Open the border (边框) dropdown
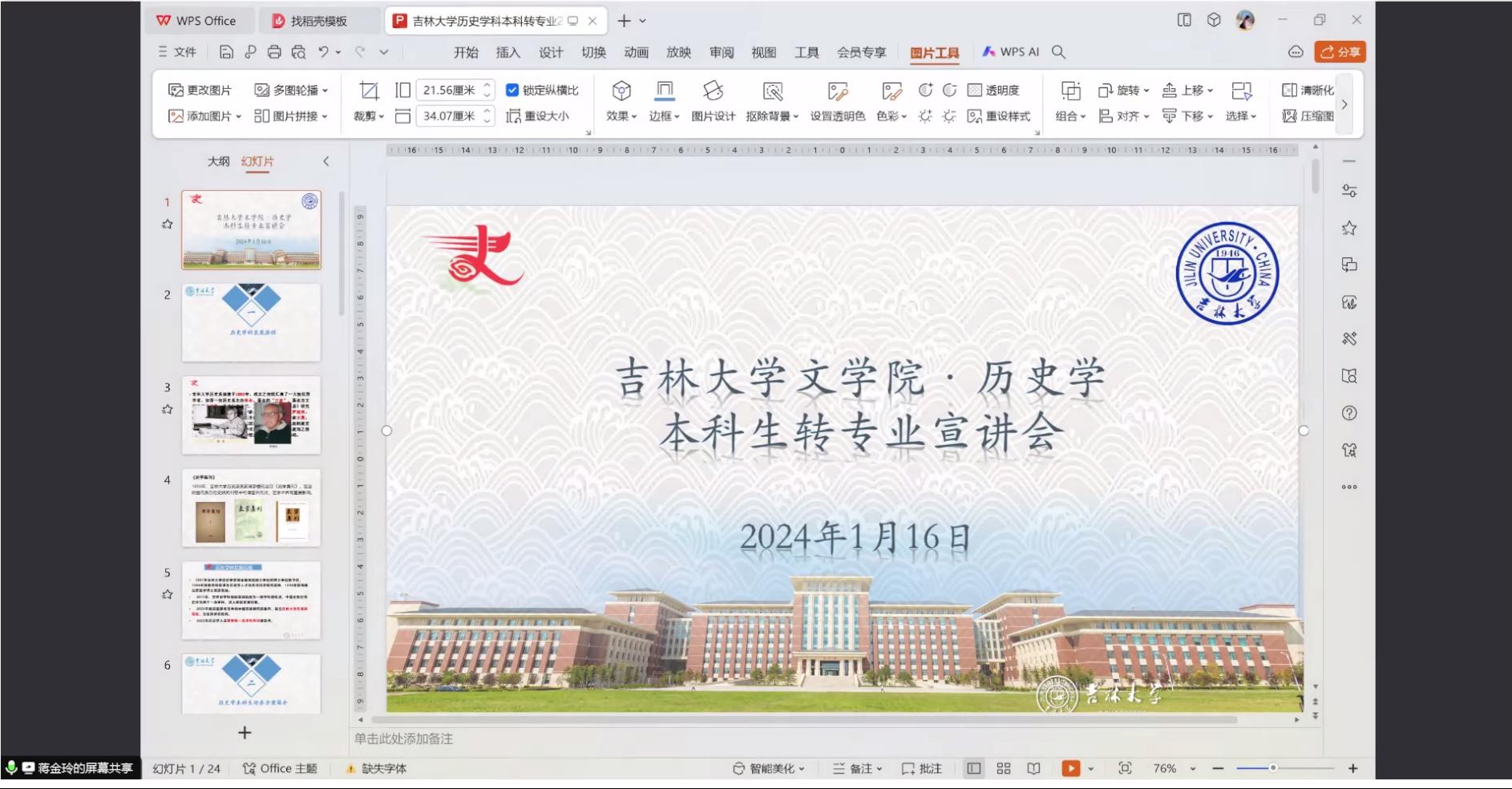The image size is (1512, 789). pyautogui.click(x=664, y=116)
